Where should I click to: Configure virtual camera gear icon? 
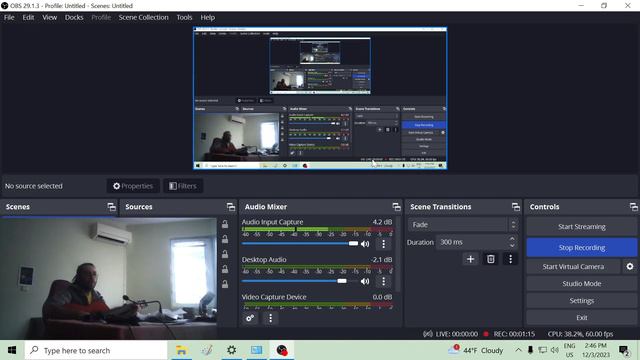click(x=630, y=266)
